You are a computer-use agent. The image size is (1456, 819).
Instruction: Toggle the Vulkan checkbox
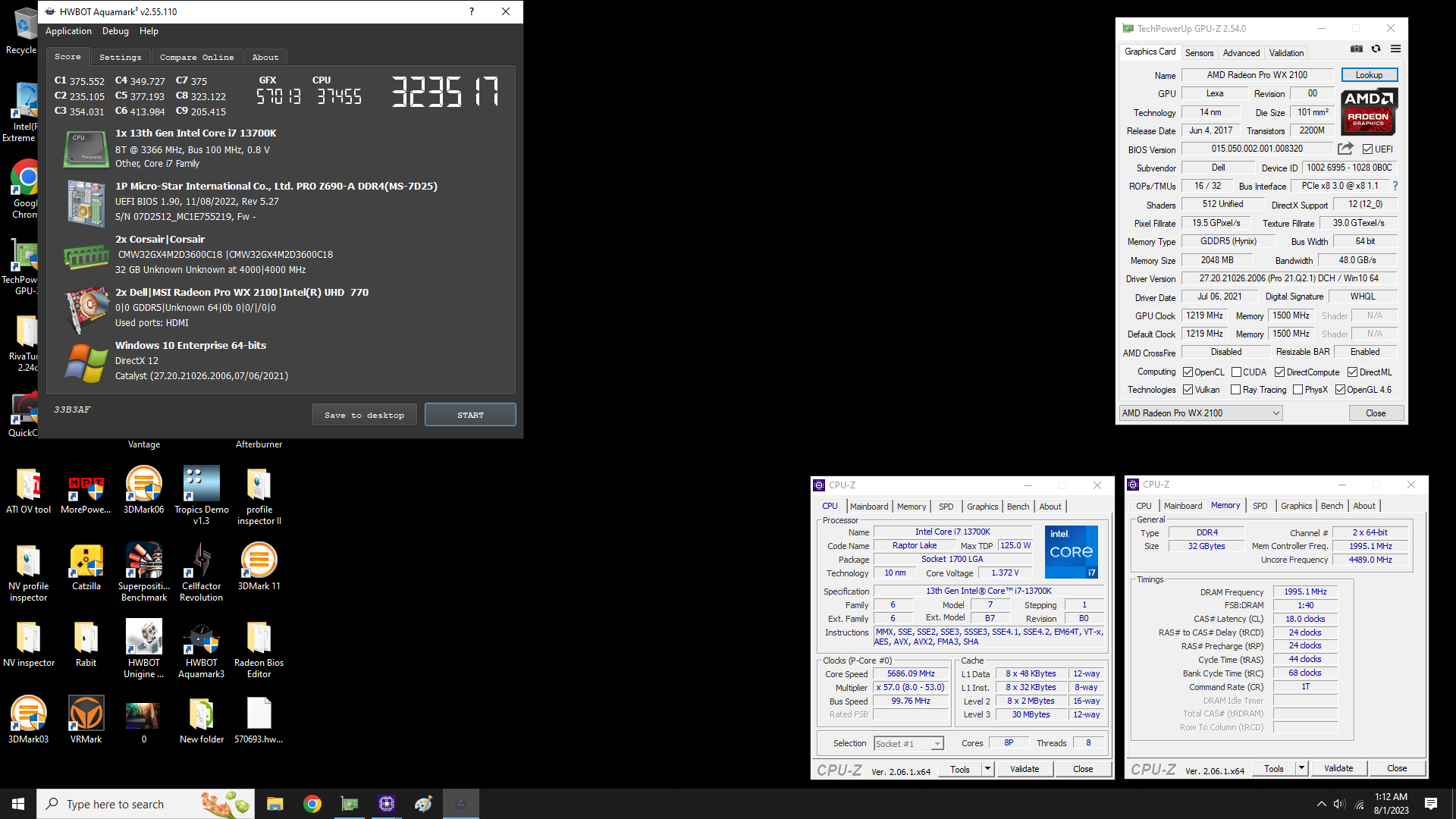coord(1188,390)
